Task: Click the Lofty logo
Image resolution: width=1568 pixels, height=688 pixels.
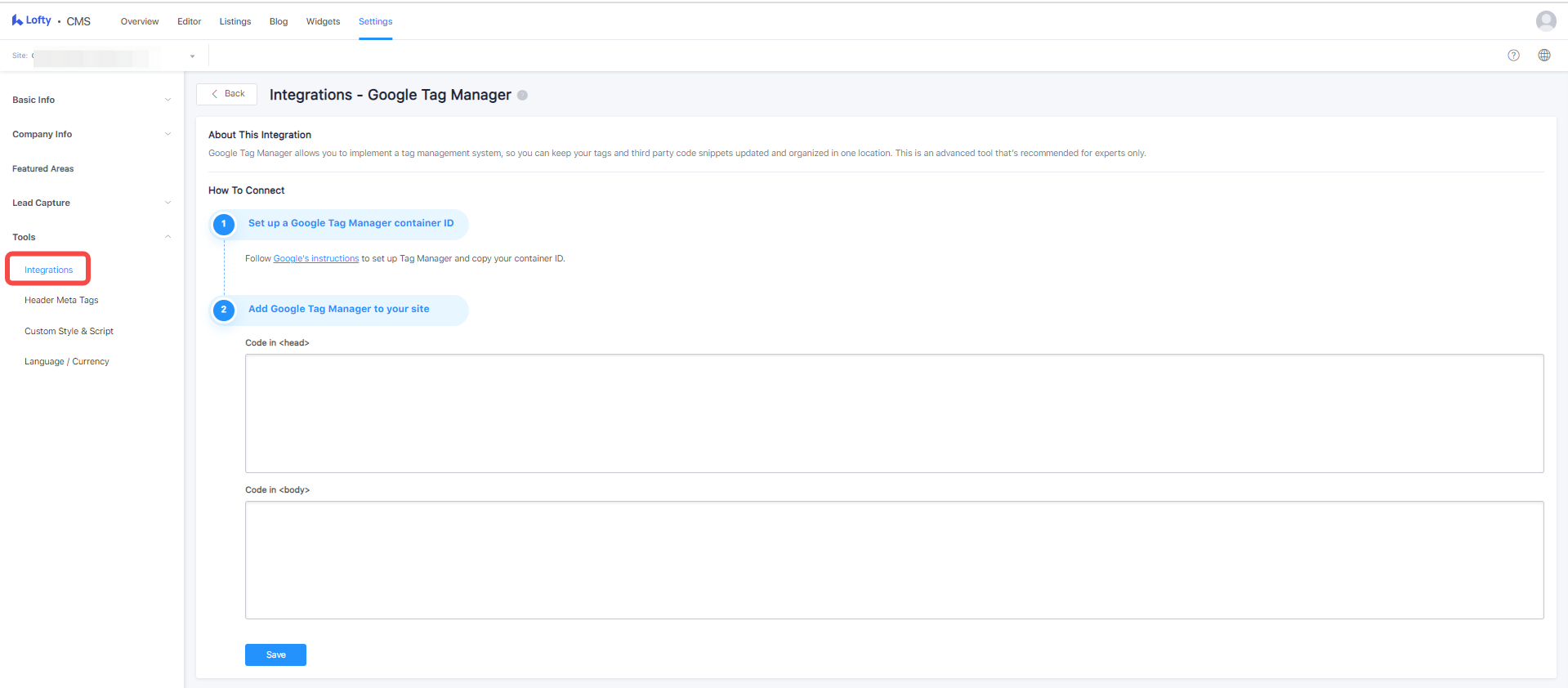Action: [31, 20]
